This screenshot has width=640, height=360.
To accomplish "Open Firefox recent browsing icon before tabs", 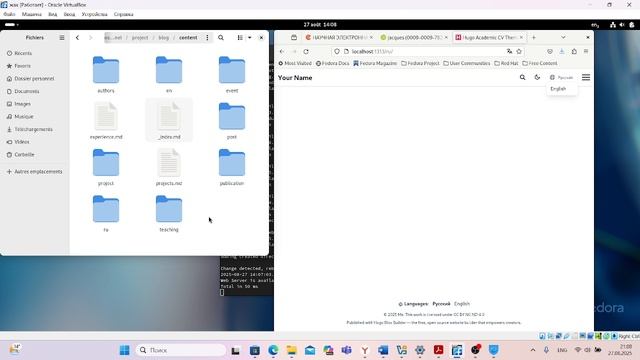I will pos(294,38).
